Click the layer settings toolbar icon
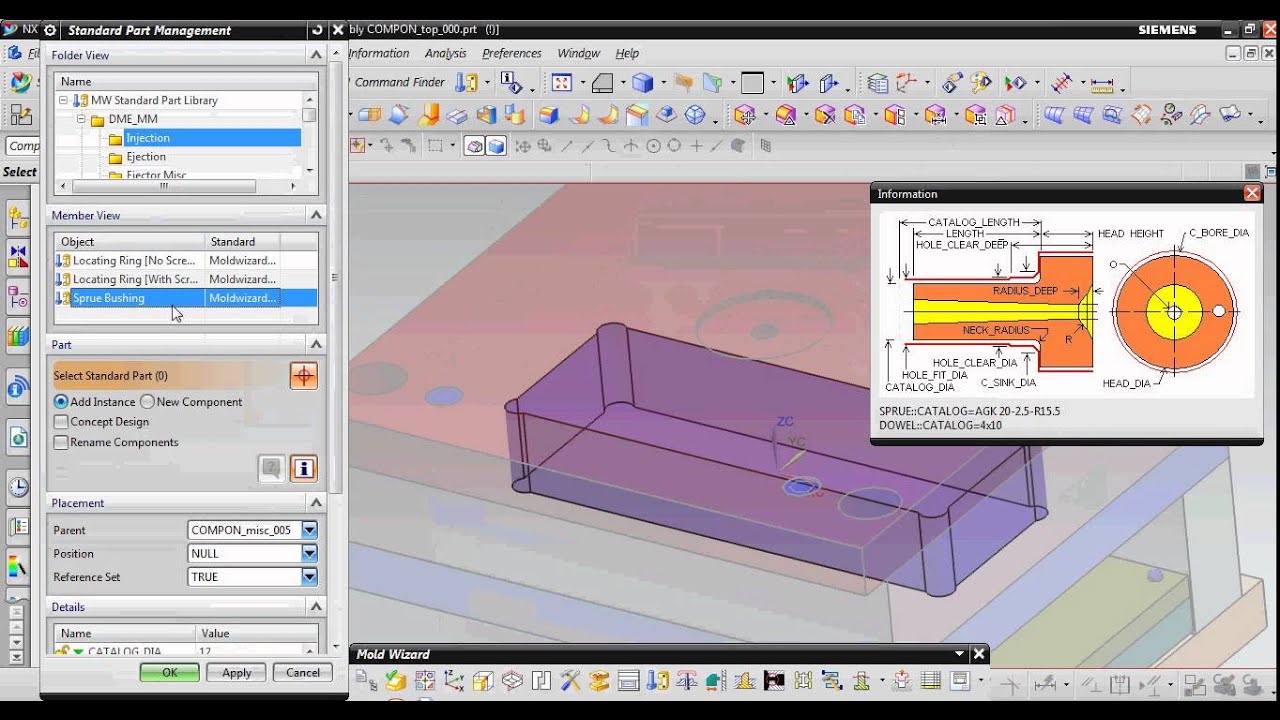This screenshot has width=1280, height=720. coord(878,83)
